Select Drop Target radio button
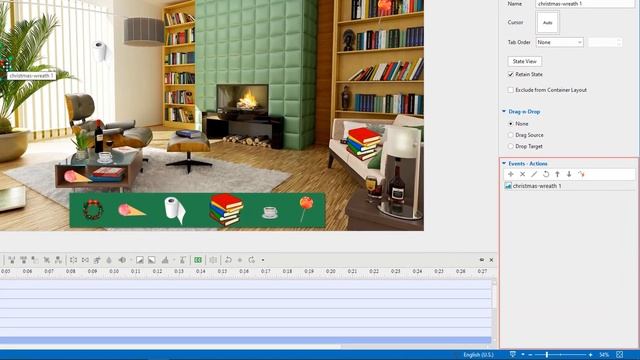This screenshot has height=360, width=640. click(x=511, y=146)
